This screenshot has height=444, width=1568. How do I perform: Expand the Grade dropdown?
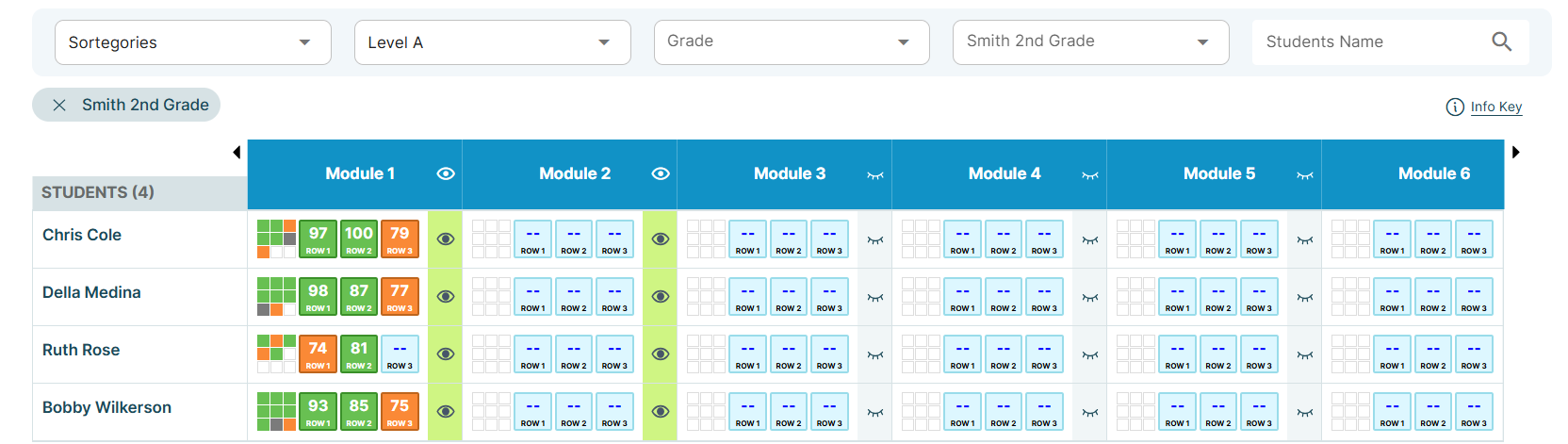(792, 42)
